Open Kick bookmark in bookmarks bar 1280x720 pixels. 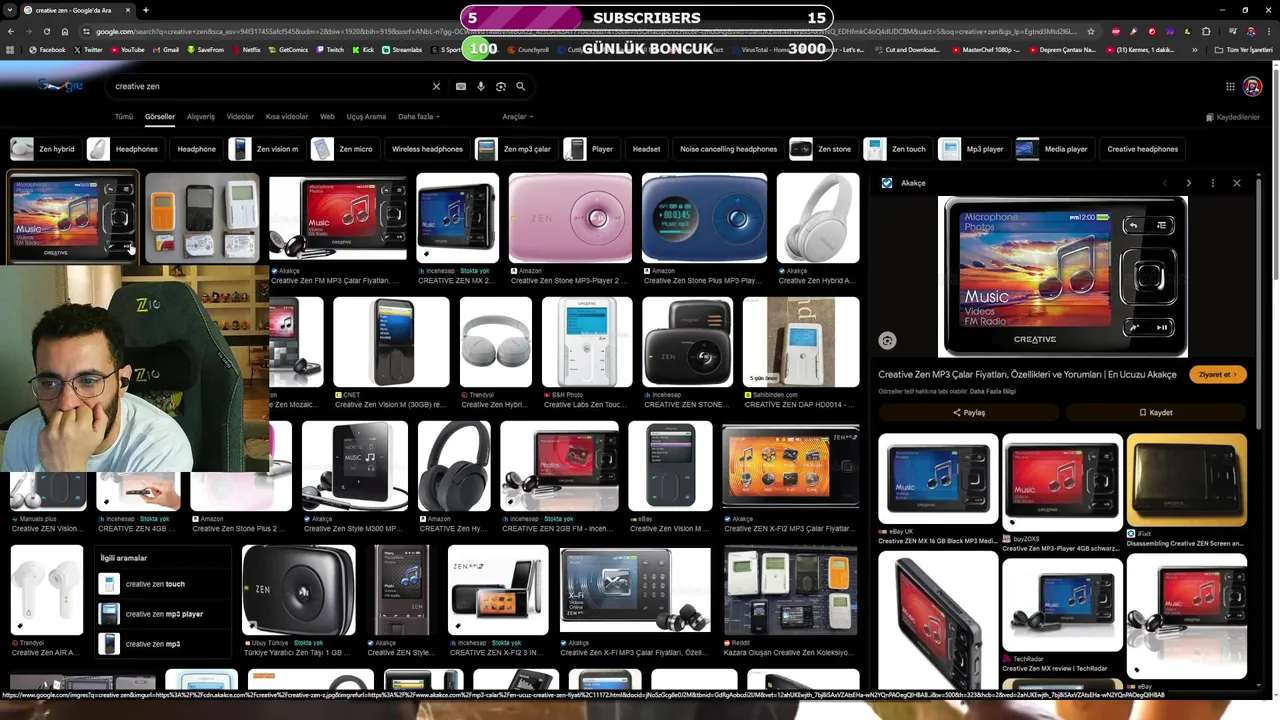(363, 50)
